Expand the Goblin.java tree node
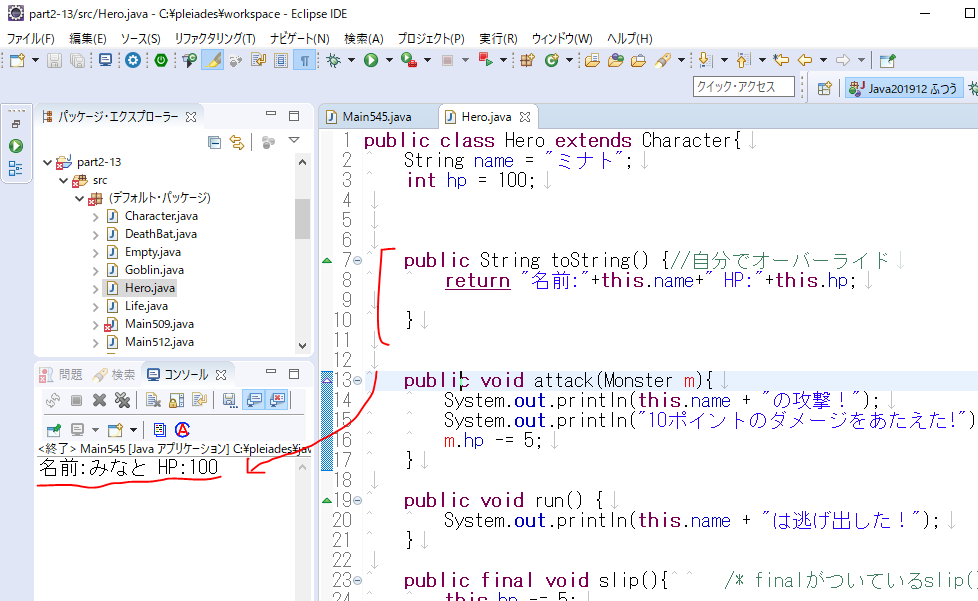This screenshot has height=601, width=978. click(x=95, y=271)
